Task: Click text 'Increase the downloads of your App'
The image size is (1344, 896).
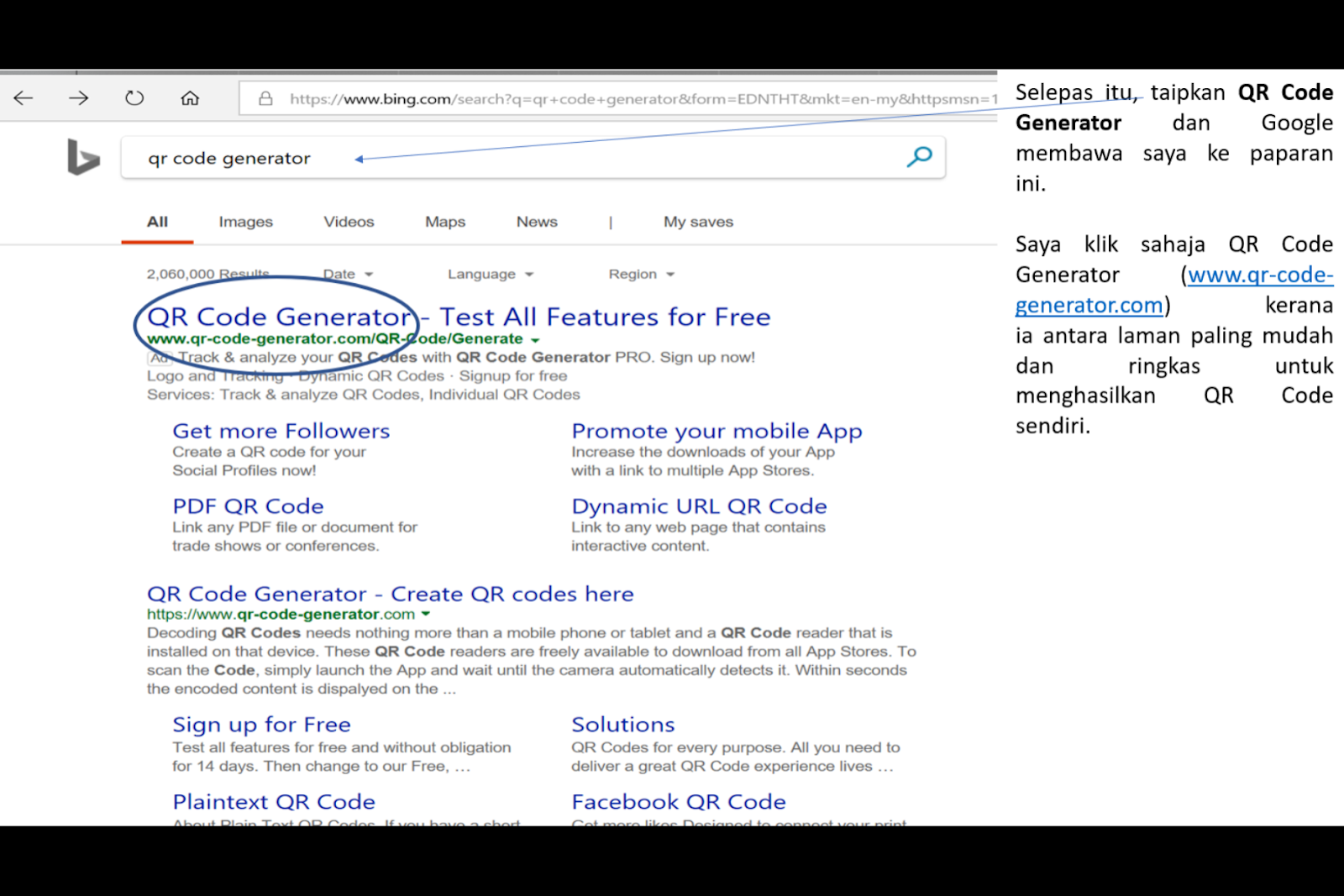Action: [703, 452]
